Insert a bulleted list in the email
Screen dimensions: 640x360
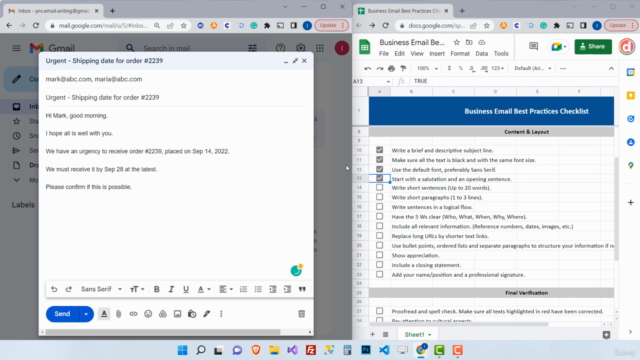pos(258,289)
